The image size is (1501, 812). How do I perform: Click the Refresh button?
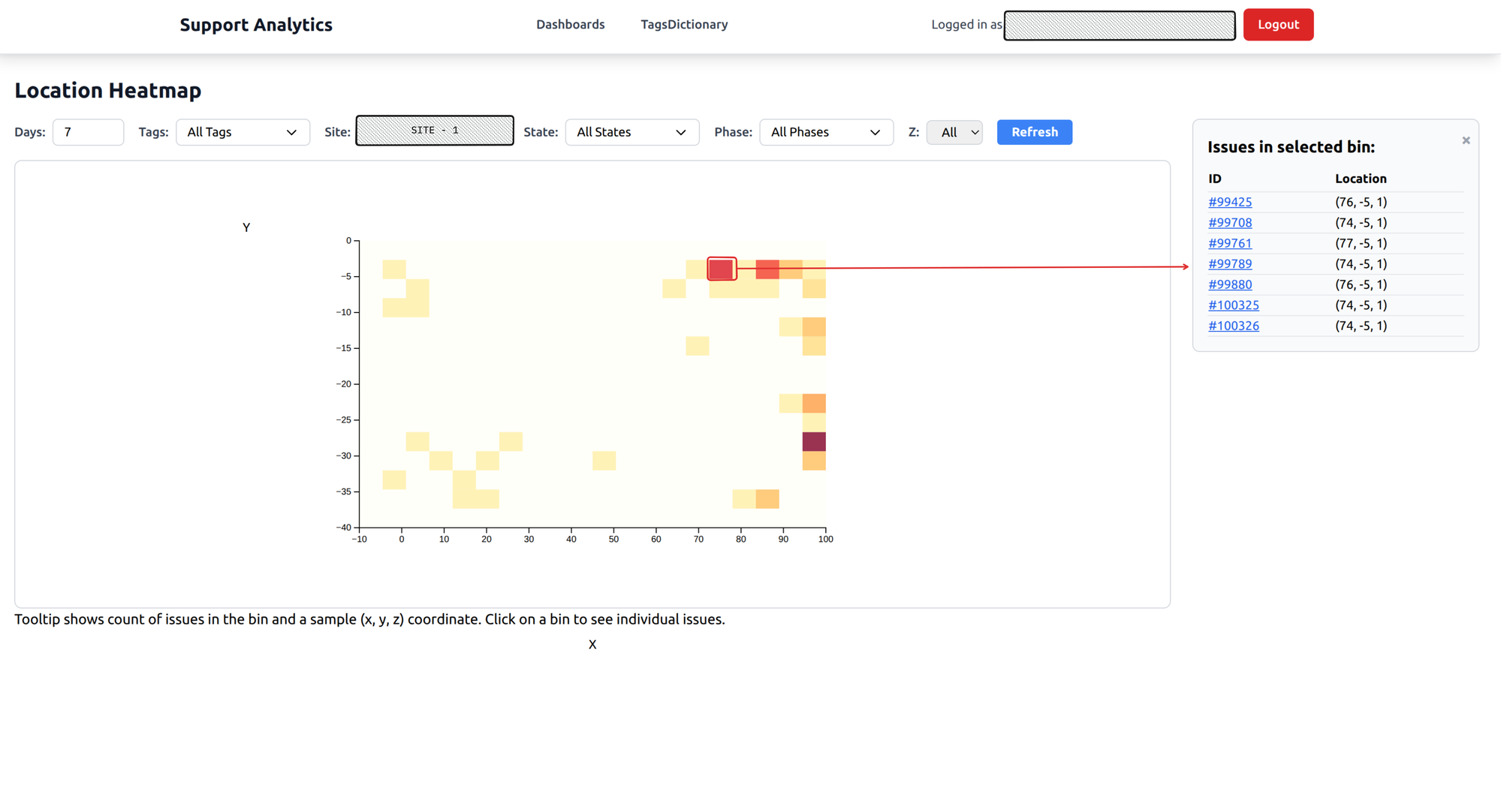tap(1034, 132)
